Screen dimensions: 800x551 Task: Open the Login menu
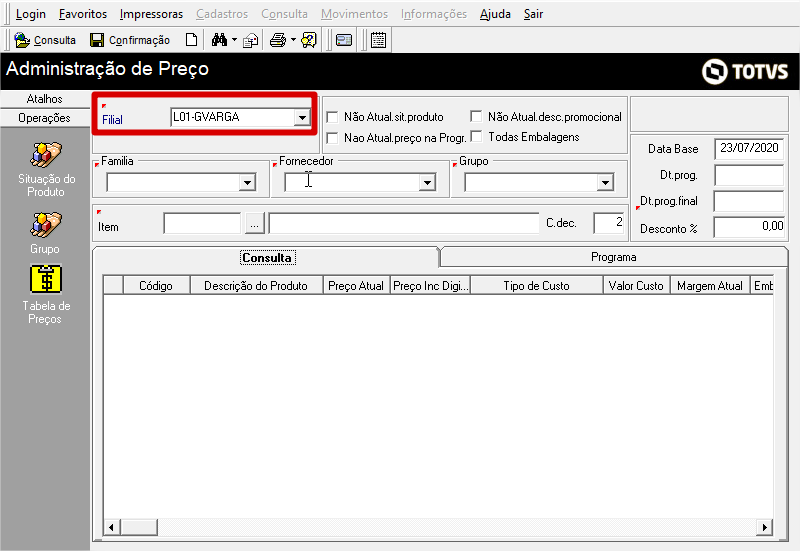point(31,14)
